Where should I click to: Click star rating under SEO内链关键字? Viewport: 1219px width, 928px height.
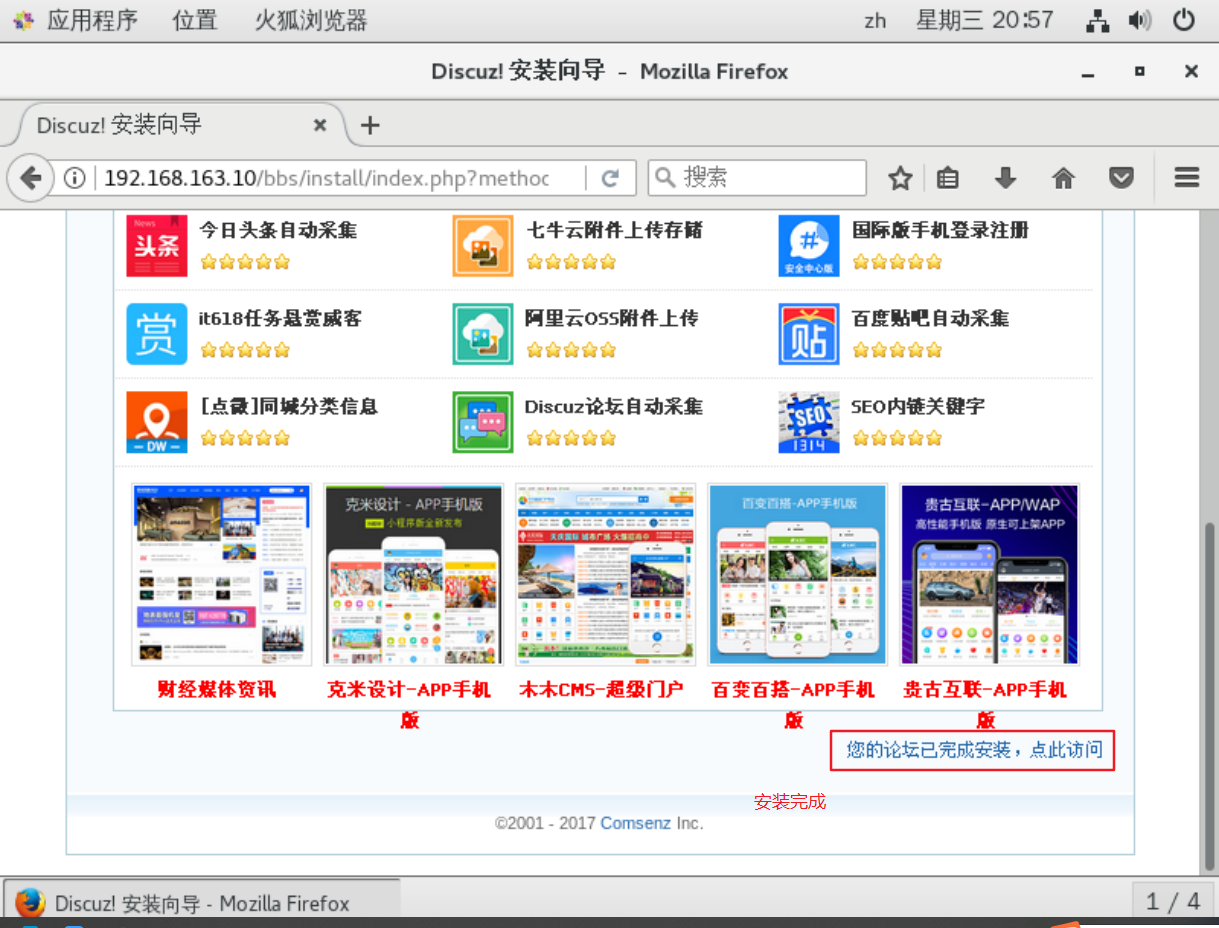[x=897, y=438]
